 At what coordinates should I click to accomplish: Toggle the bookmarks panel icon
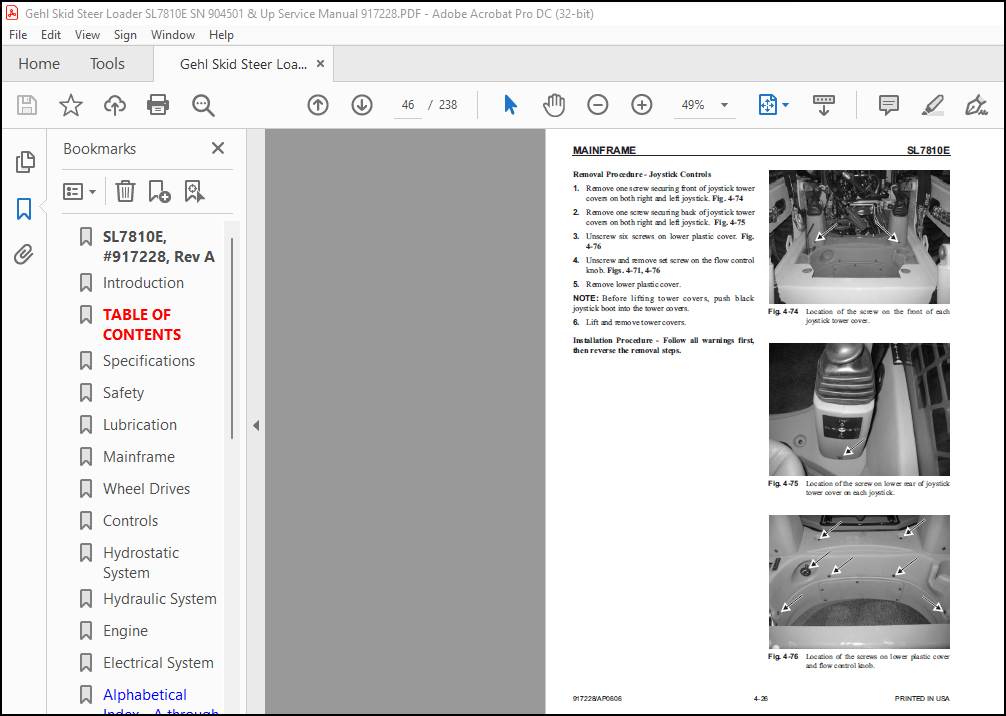[x=24, y=209]
